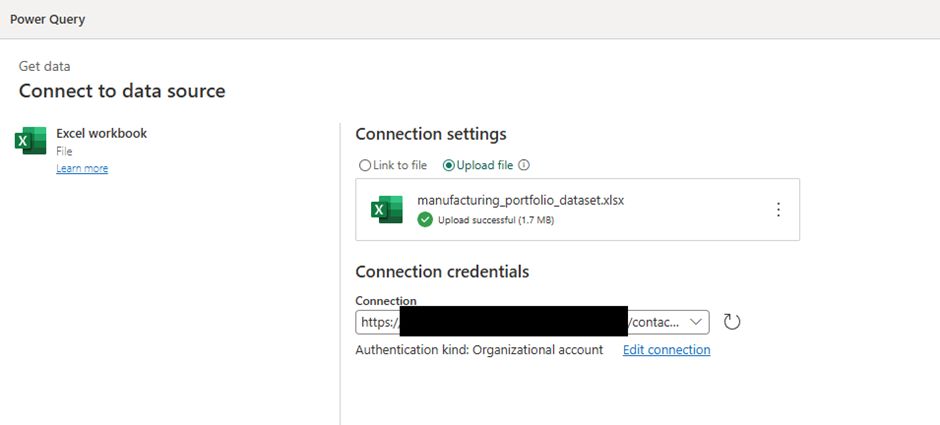Click the Connection credentials heading
Image resolution: width=940 pixels, height=425 pixels.
point(442,272)
